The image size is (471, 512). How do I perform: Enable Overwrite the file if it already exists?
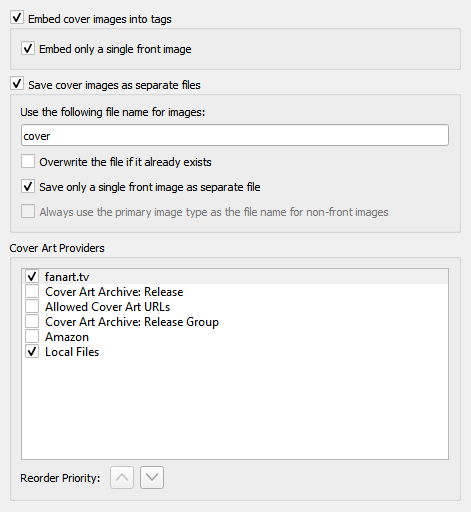tap(28, 161)
